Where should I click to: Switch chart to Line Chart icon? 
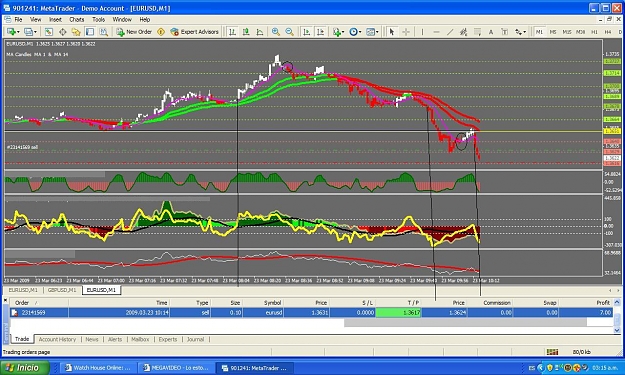[x=260, y=32]
